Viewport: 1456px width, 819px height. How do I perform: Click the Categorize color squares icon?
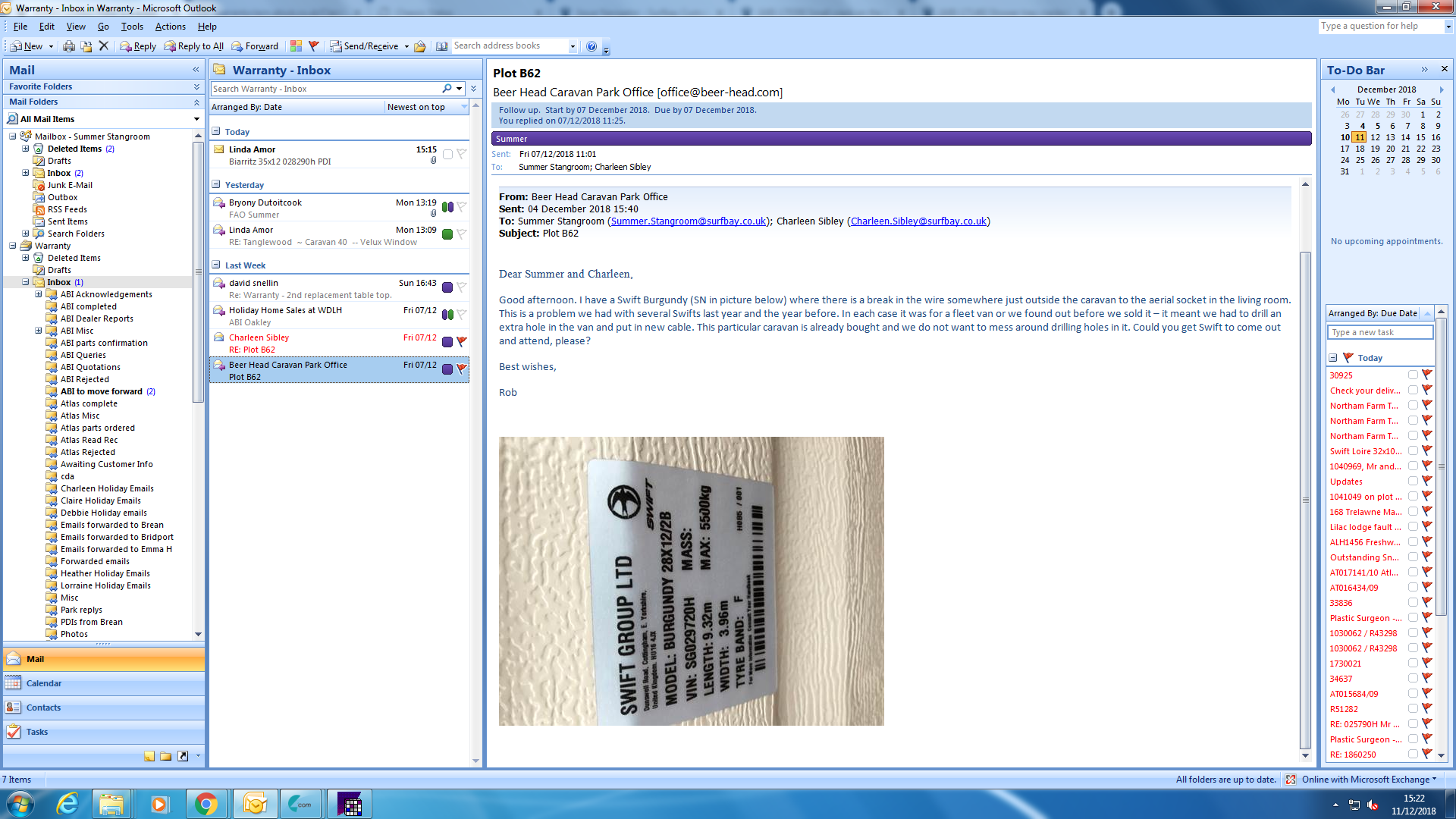coord(296,46)
